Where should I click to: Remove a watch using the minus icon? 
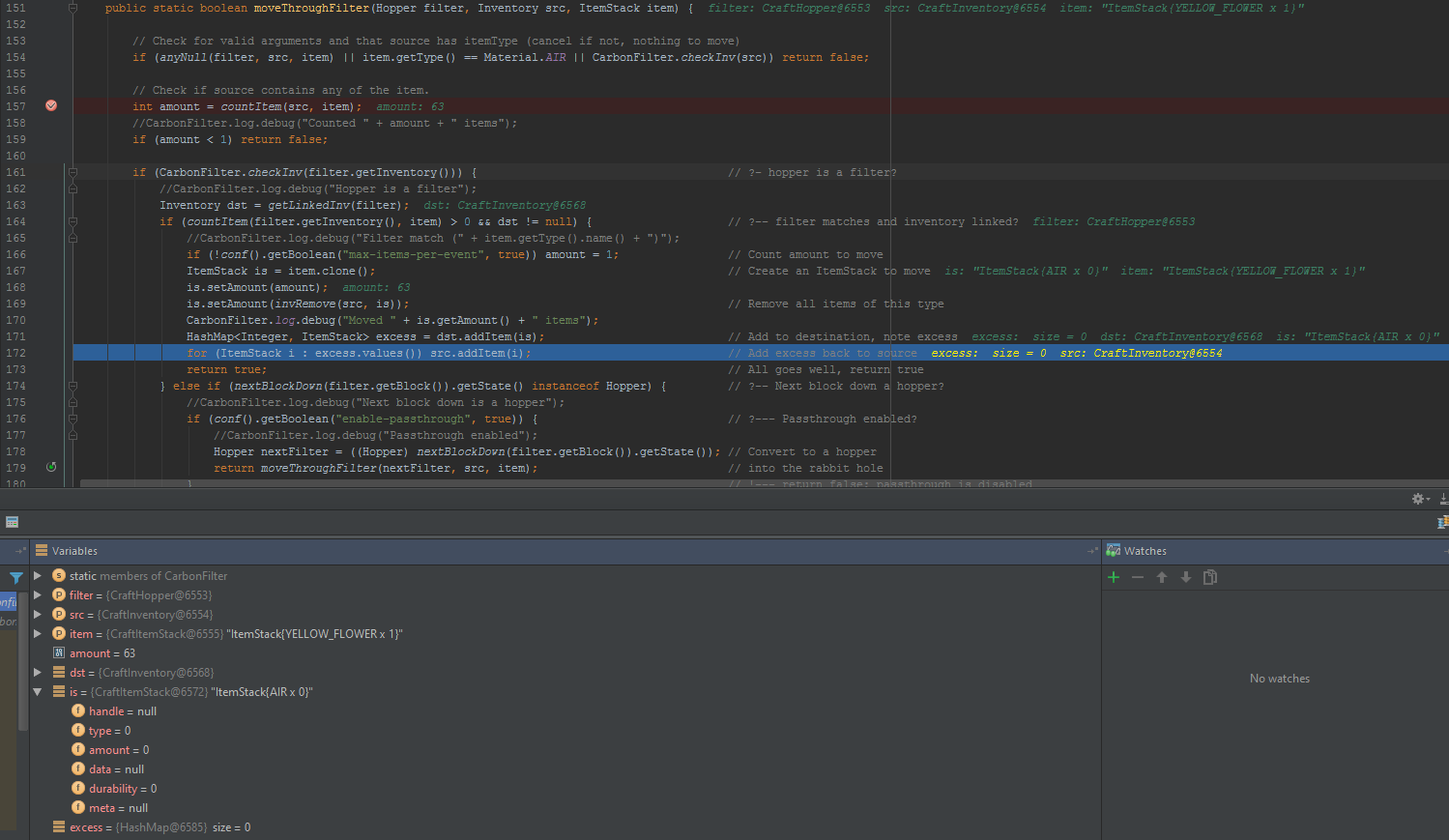point(1137,577)
